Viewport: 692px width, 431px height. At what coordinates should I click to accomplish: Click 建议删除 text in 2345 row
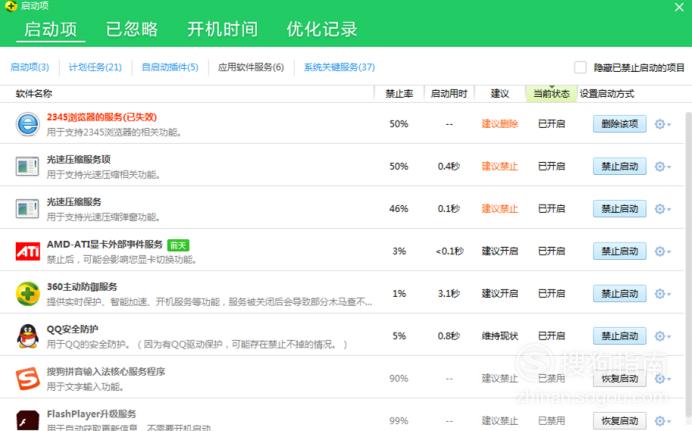(500, 124)
